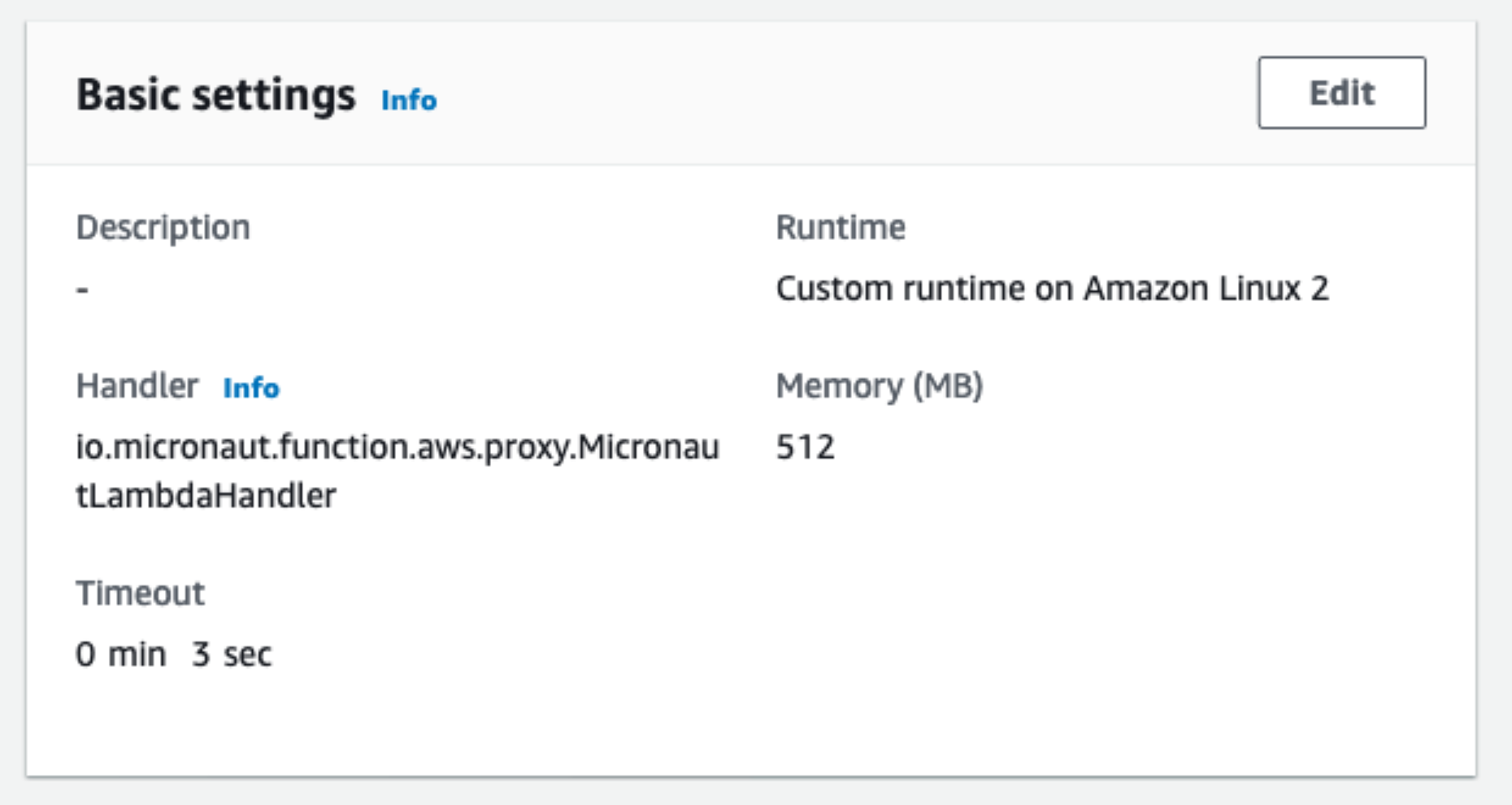
Task: Click the memory value 512
Action: [x=805, y=447]
